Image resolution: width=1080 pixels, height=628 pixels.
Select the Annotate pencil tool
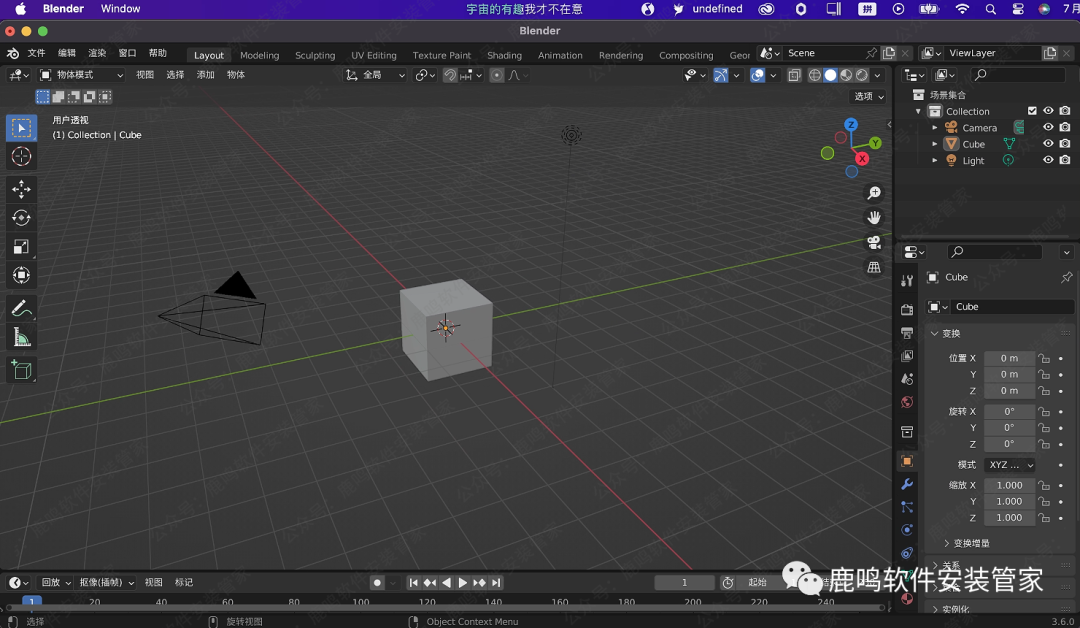[21, 308]
